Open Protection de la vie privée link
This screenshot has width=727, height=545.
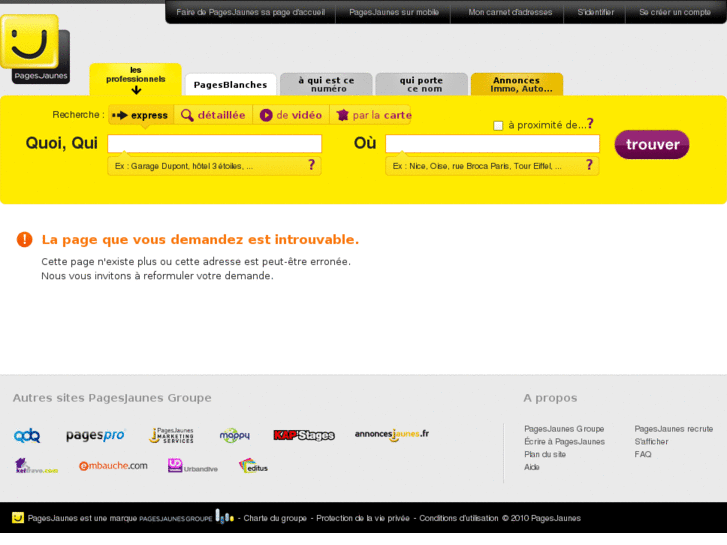(x=363, y=518)
